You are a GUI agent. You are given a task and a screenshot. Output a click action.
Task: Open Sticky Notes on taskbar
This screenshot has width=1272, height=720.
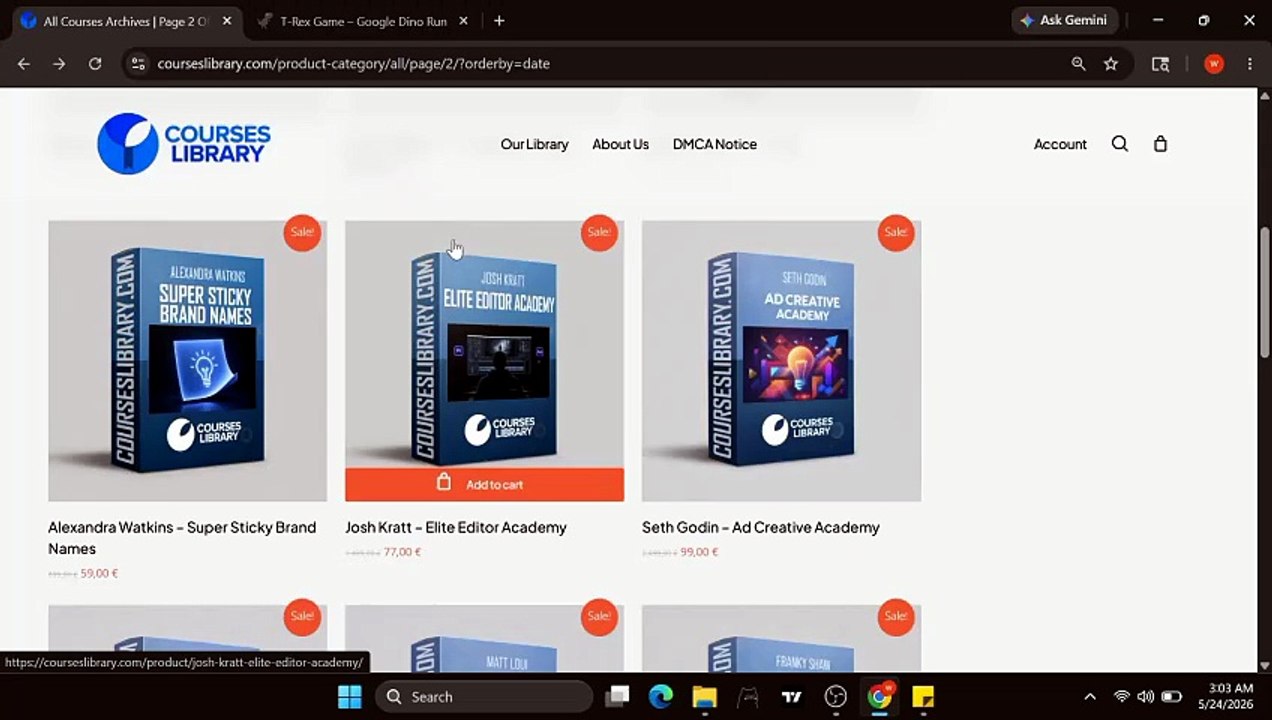[923, 697]
